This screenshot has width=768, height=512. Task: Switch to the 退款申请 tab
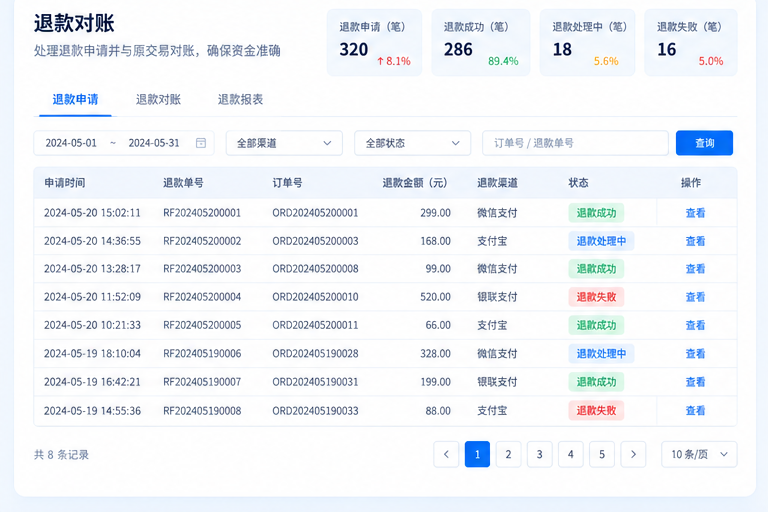pos(75,99)
